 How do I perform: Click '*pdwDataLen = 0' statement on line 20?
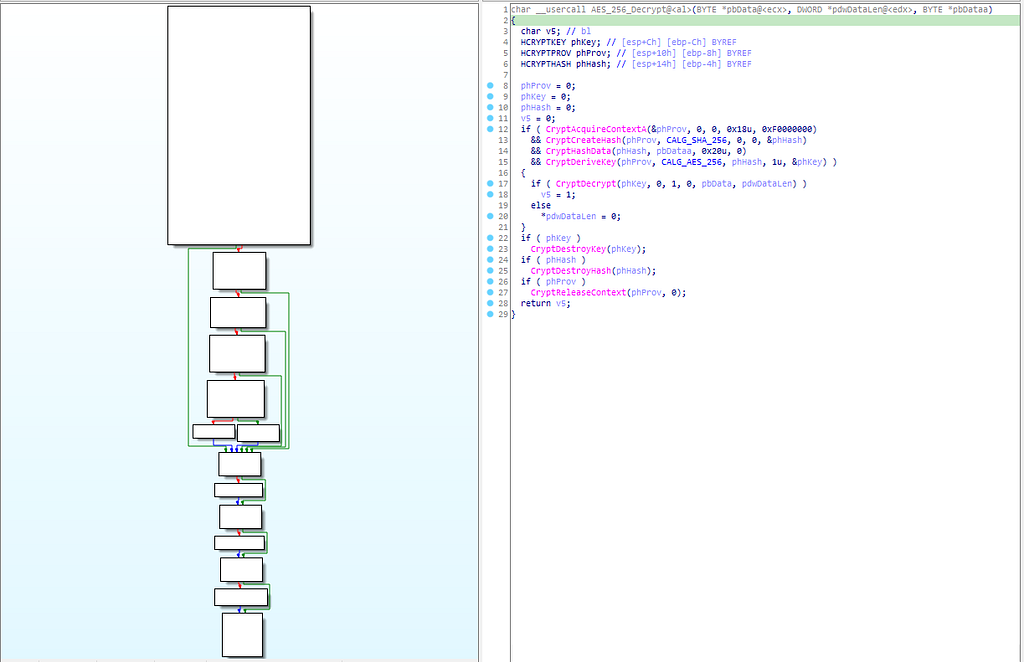point(581,216)
